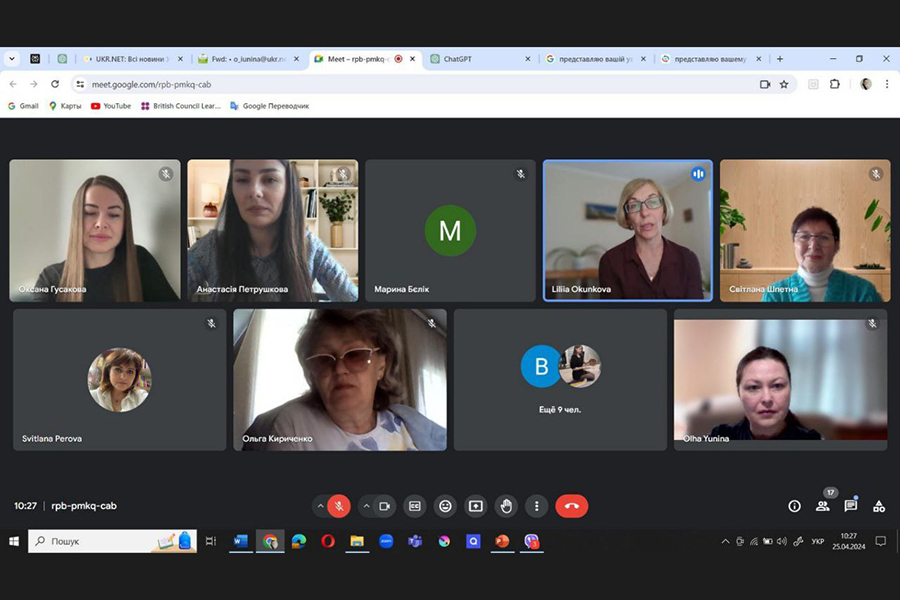Switch keyboard language УКР indicator
The width and height of the screenshot is (900, 600).
(818, 541)
